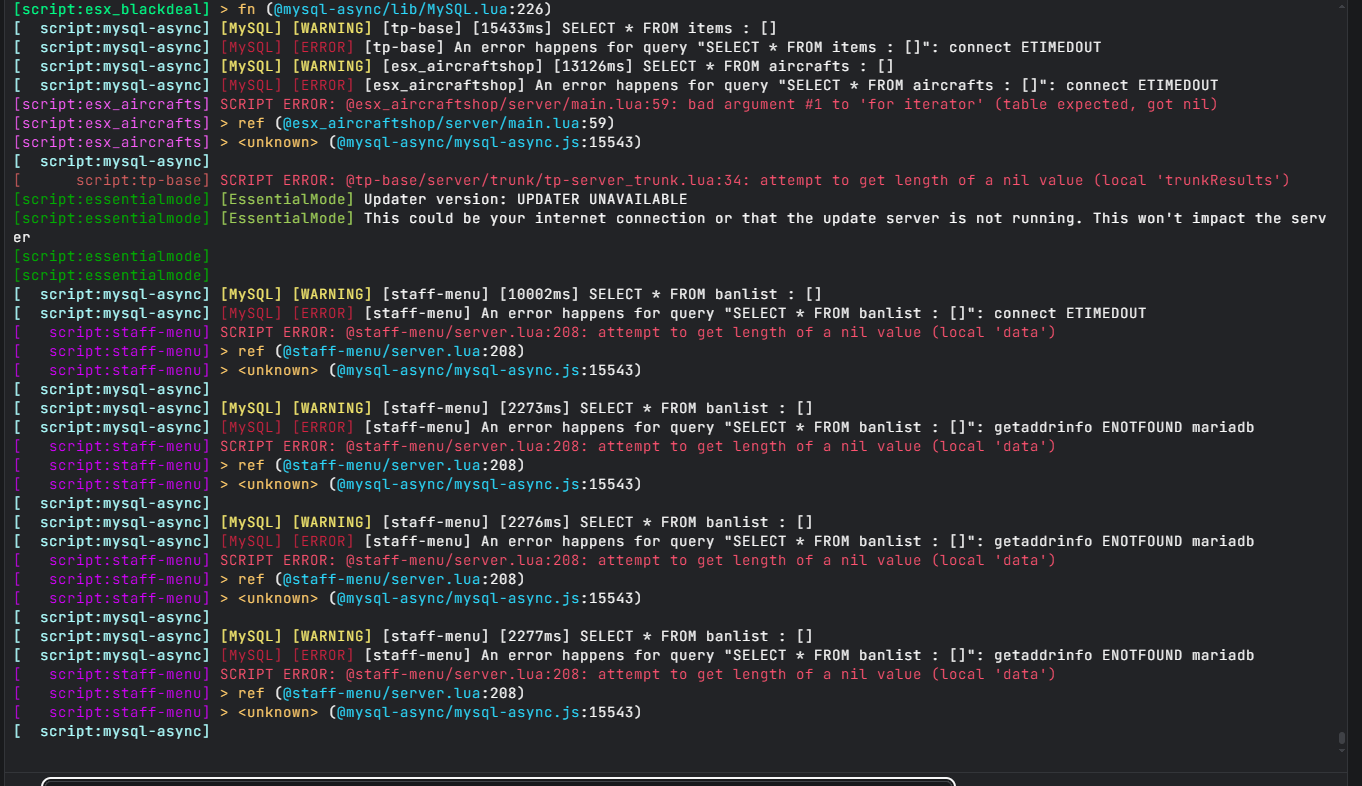The image size is (1362, 786).
Task: Click 'Updater version: UPDATER UNAVAILABLE' line
Action: click(351, 199)
